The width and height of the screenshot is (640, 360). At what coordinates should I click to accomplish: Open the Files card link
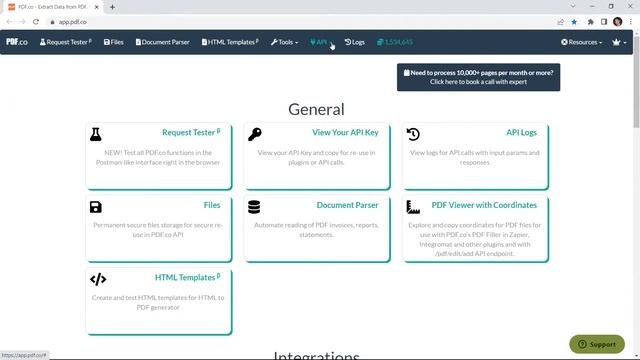[x=212, y=205]
